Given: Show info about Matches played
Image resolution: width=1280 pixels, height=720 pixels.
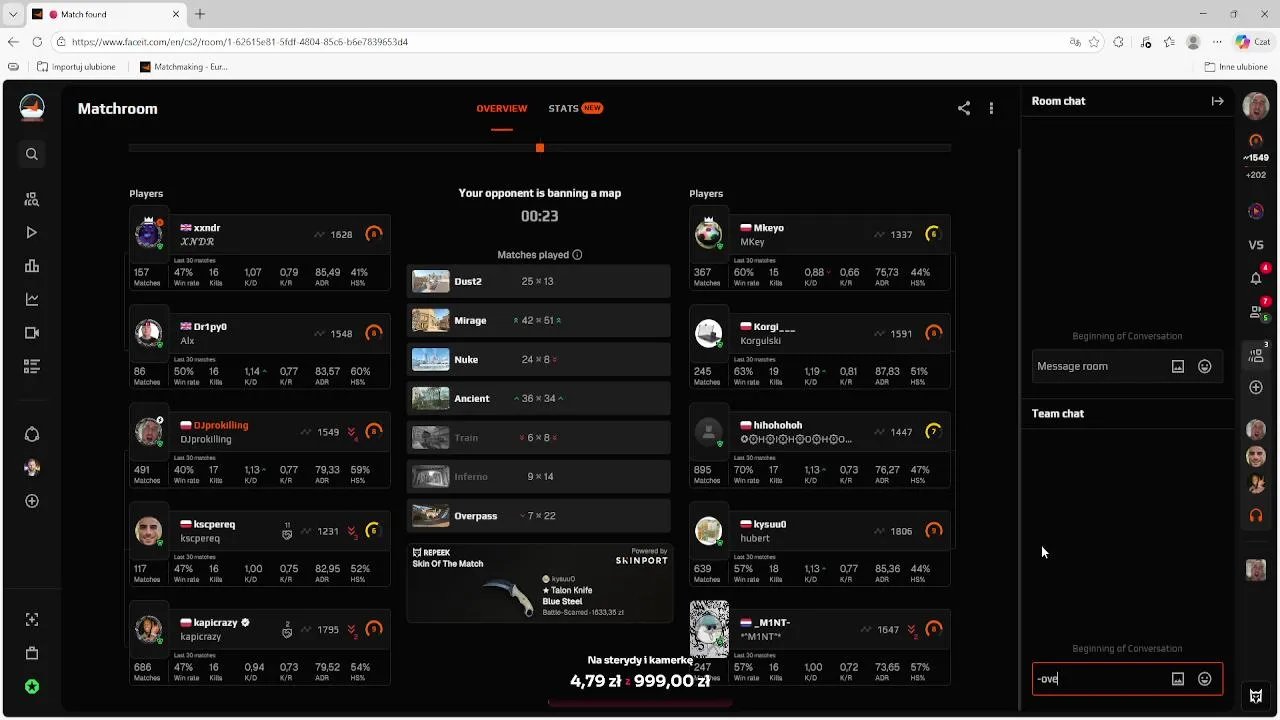Looking at the screenshot, I should point(577,255).
